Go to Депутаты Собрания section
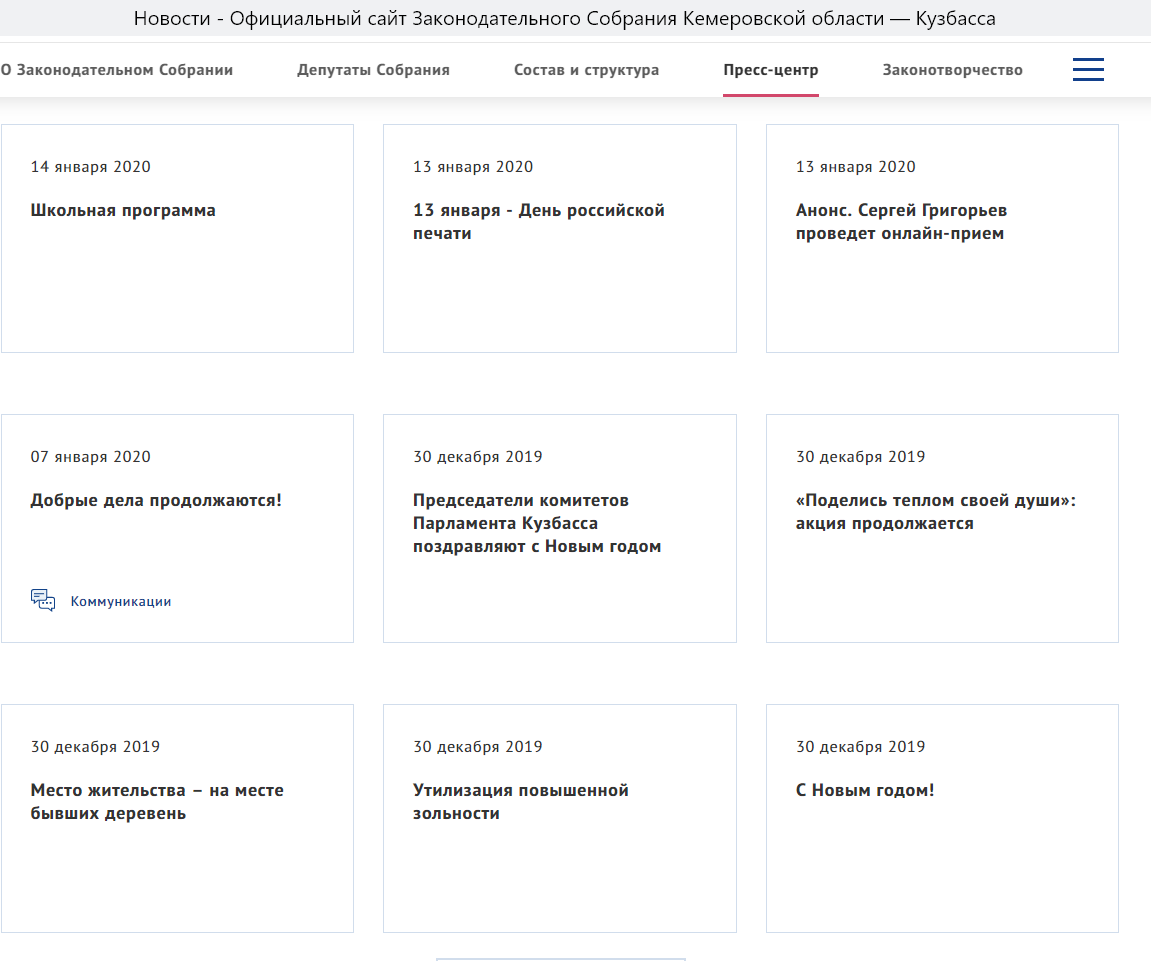 point(373,70)
